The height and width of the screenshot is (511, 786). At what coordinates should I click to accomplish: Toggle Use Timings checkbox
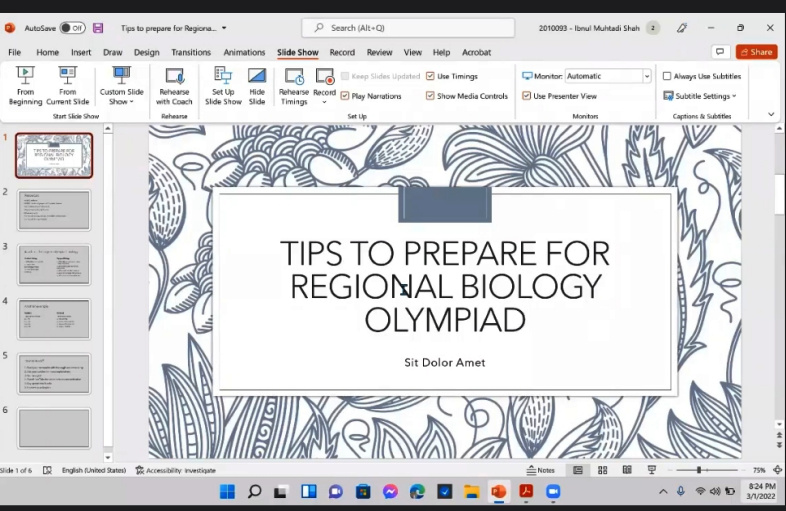[430, 76]
